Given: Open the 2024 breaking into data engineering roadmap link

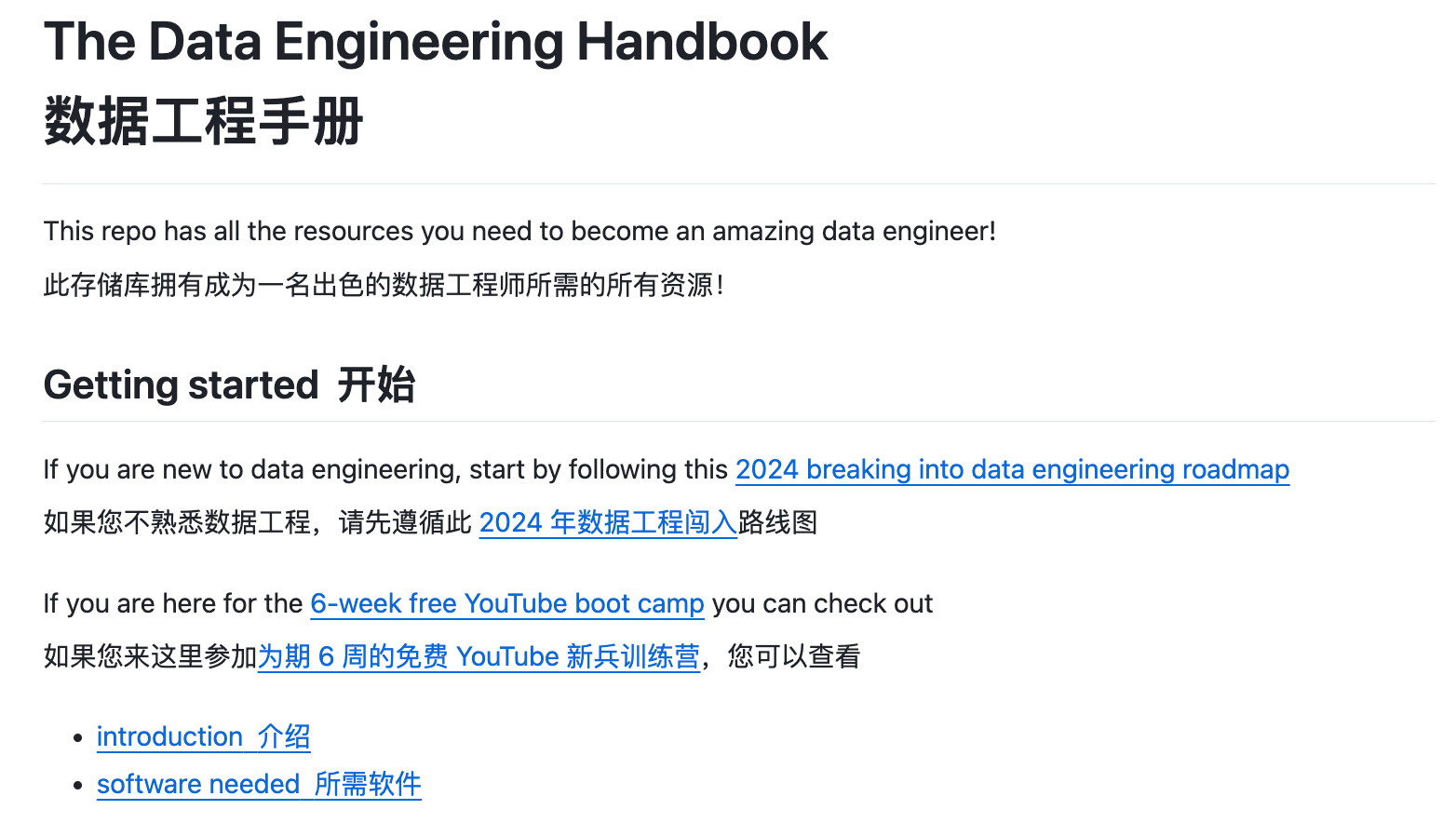Looking at the screenshot, I should tap(1012, 469).
